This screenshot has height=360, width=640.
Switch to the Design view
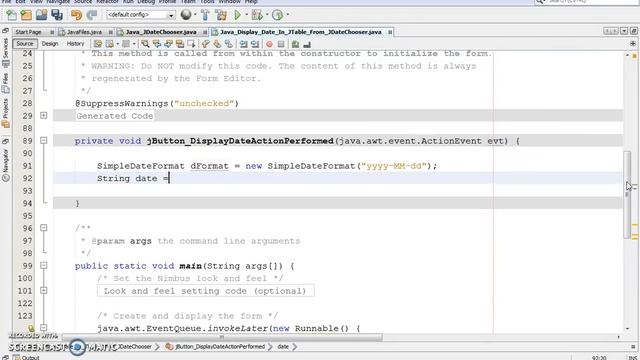[x=50, y=44]
